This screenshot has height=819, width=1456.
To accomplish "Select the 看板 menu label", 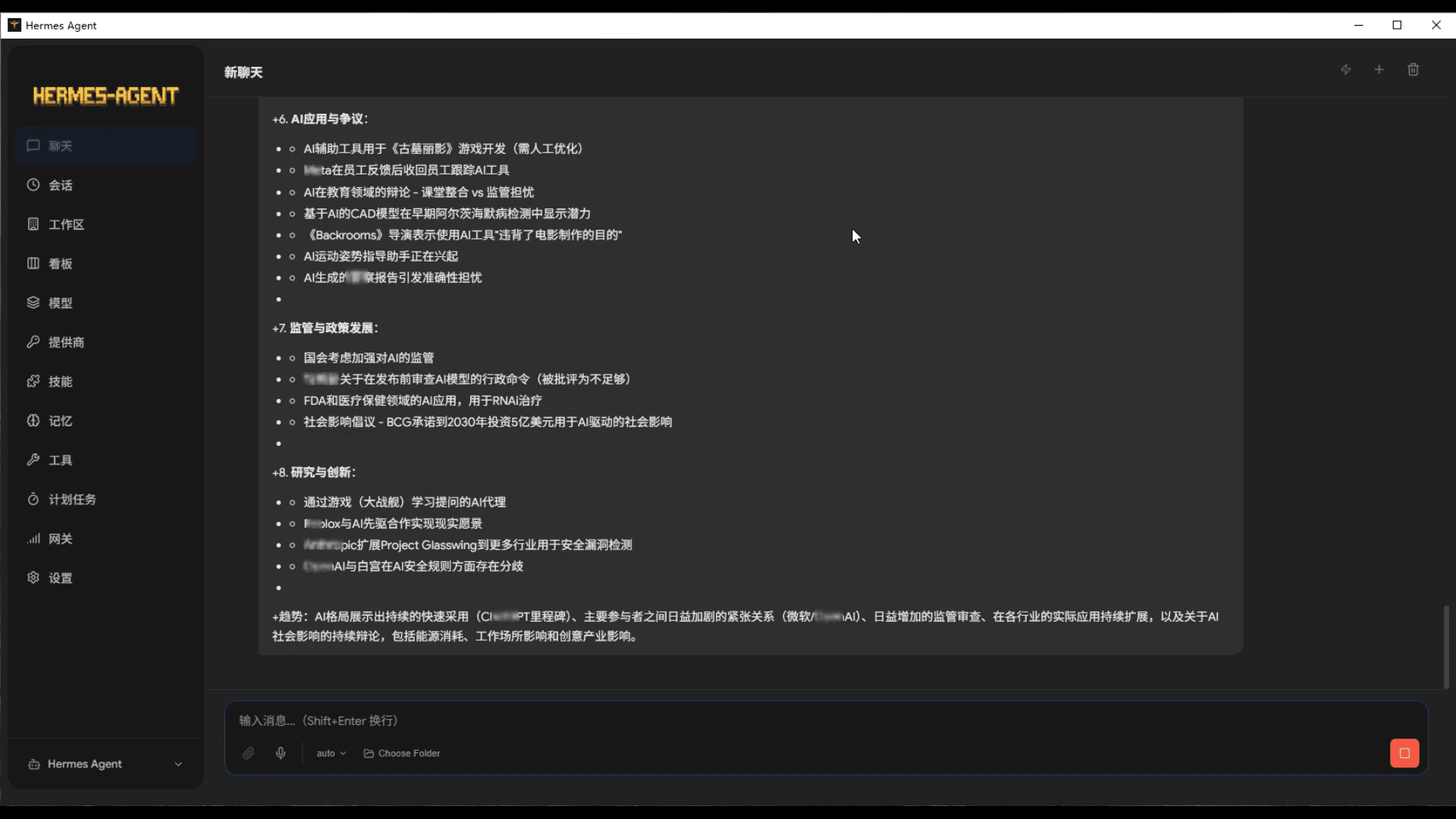I will (61, 264).
